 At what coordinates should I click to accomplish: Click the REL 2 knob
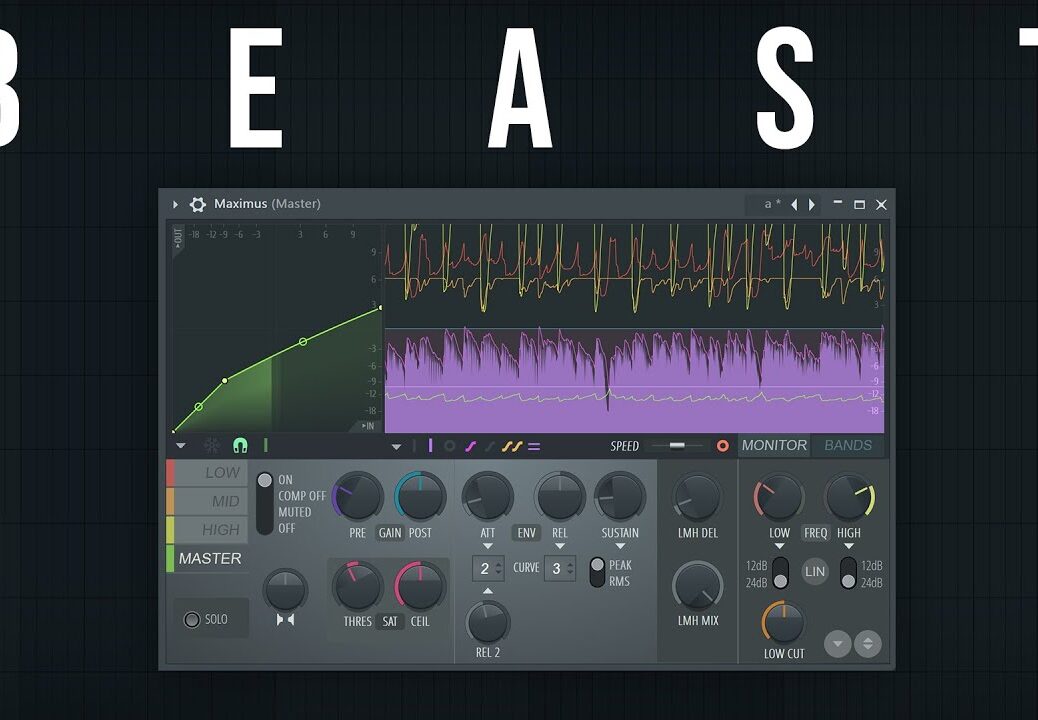488,623
